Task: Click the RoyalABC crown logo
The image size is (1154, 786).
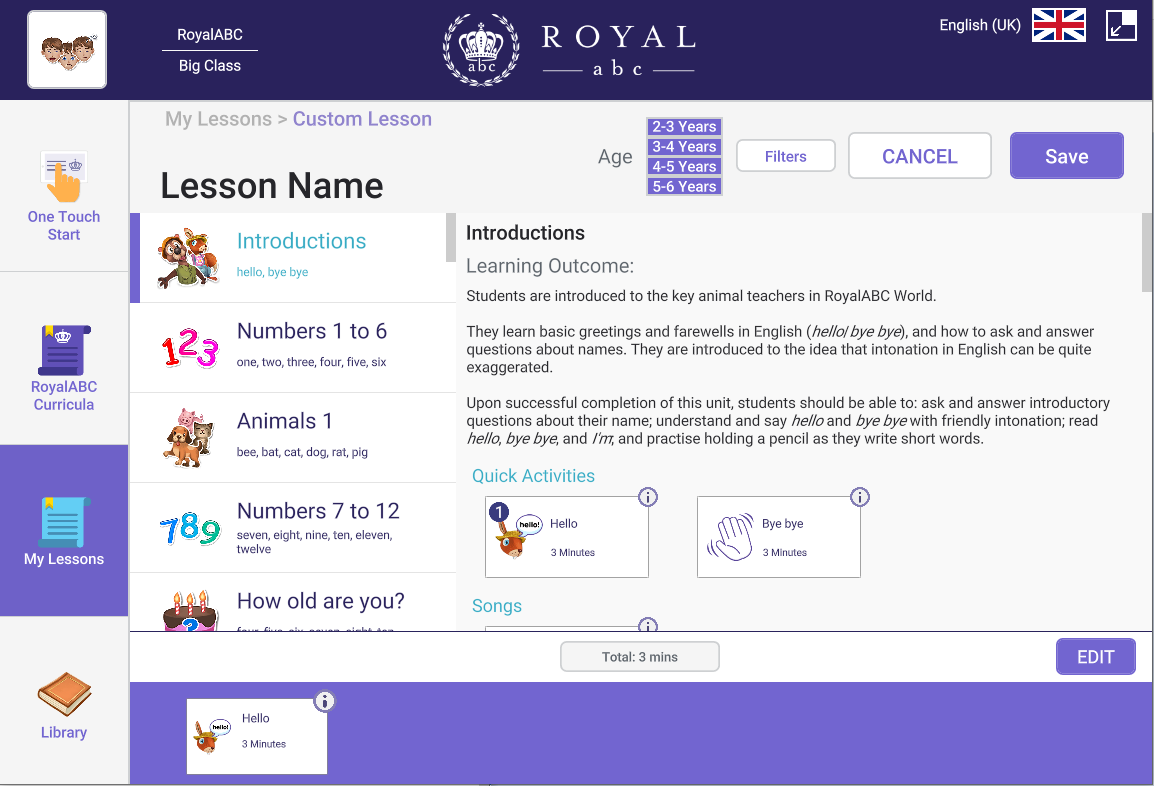Action: coord(481,49)
